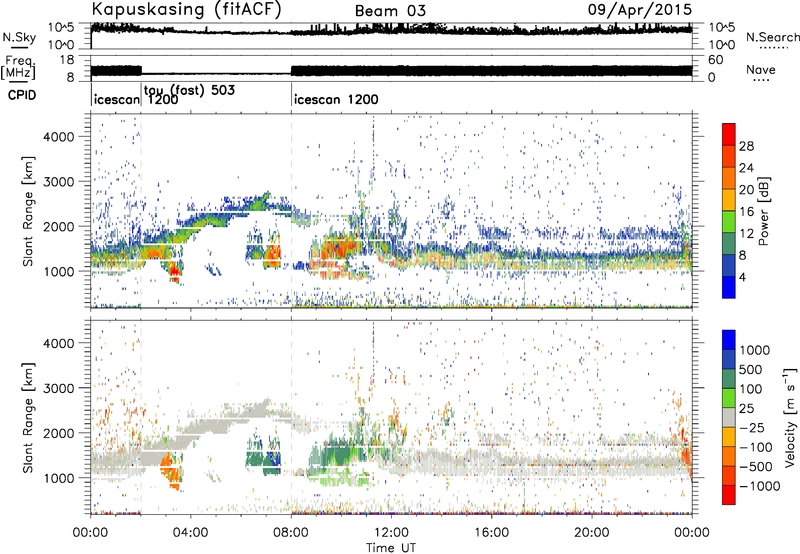Click the '4000' tick of the power panel
Screen dimensions: 800x554
[58, 137]
